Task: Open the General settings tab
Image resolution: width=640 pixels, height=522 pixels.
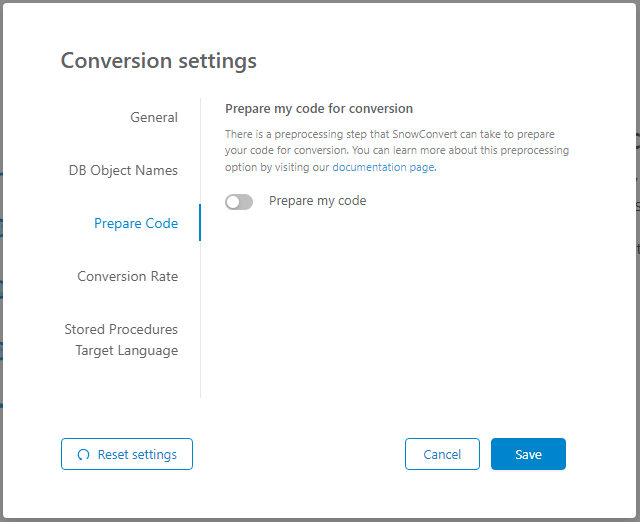Action: coord(154,117)
